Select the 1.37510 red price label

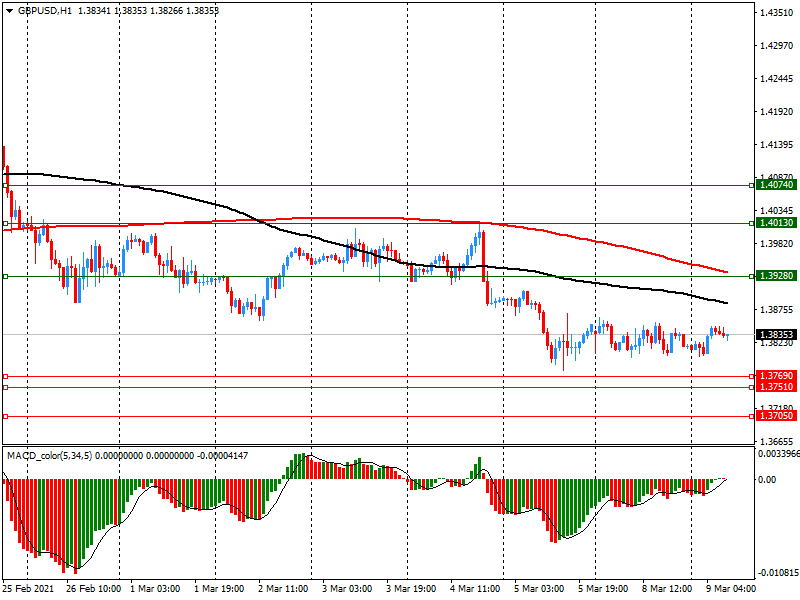tap(776, 386)
